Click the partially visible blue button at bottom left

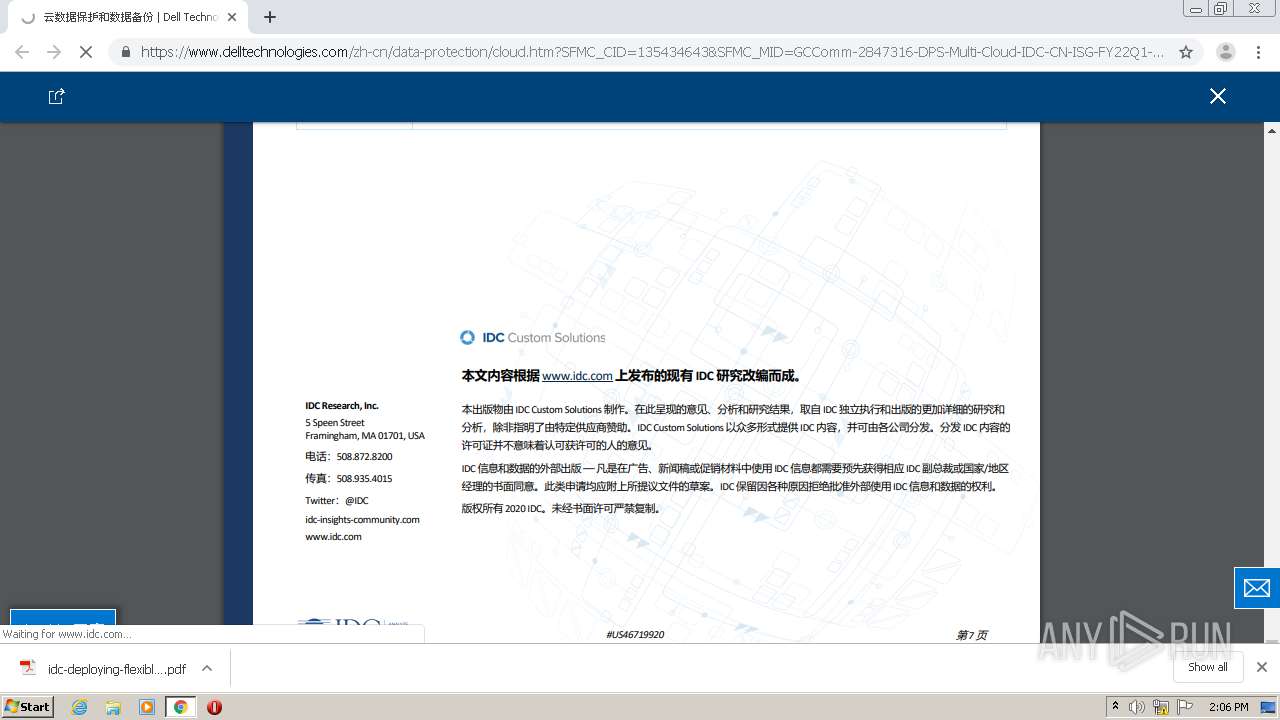point(63,617)
